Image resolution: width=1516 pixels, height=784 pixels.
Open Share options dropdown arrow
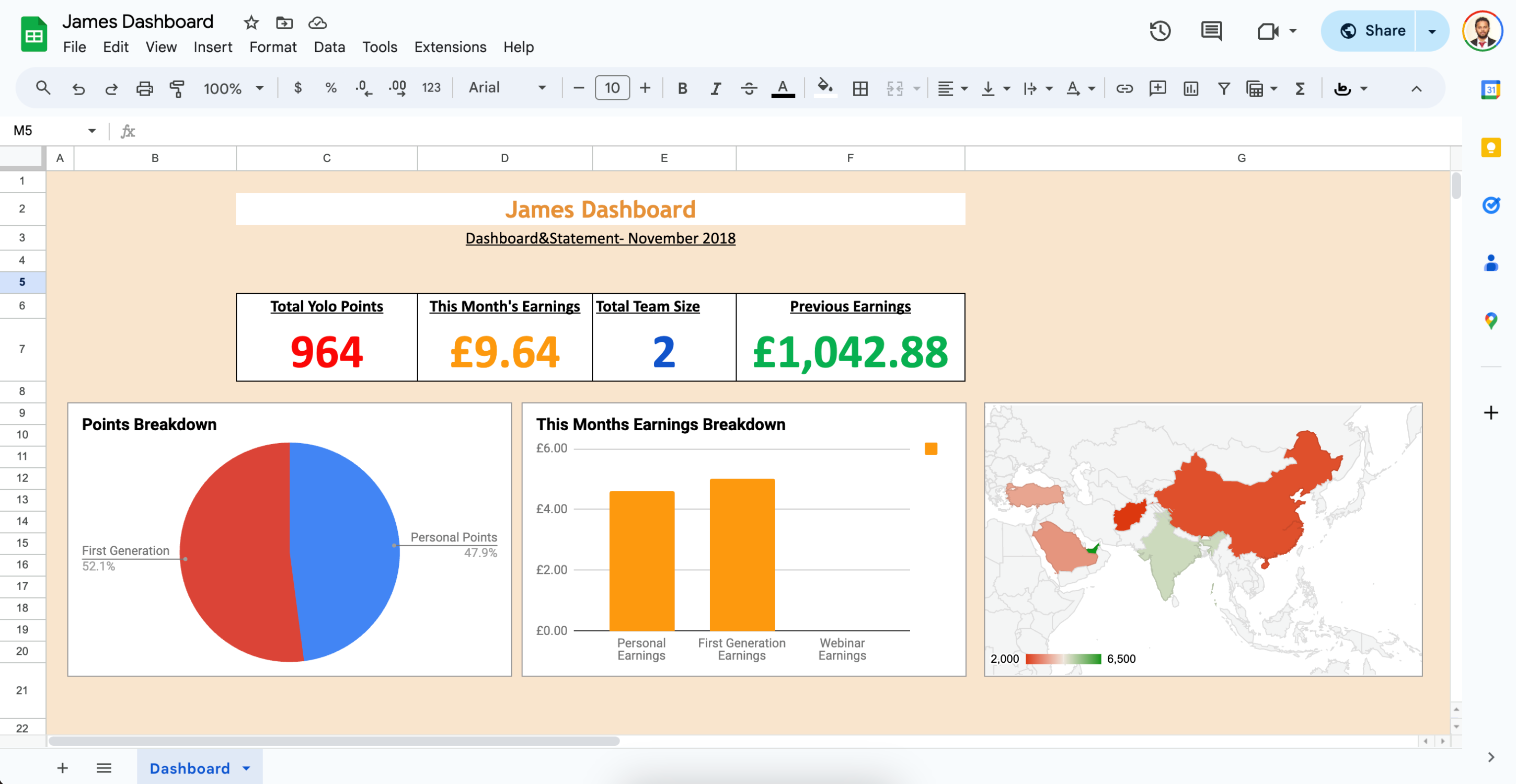(x=1432, y=31)
